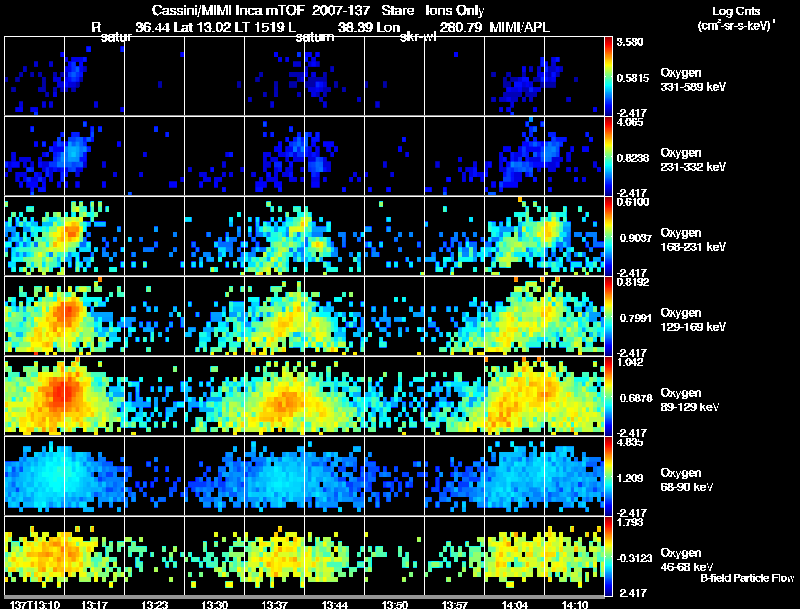Open the 14:10 panel of Oxygen 46-68 keV
This screenshot has width=800, height=609.
click(574, 556)
